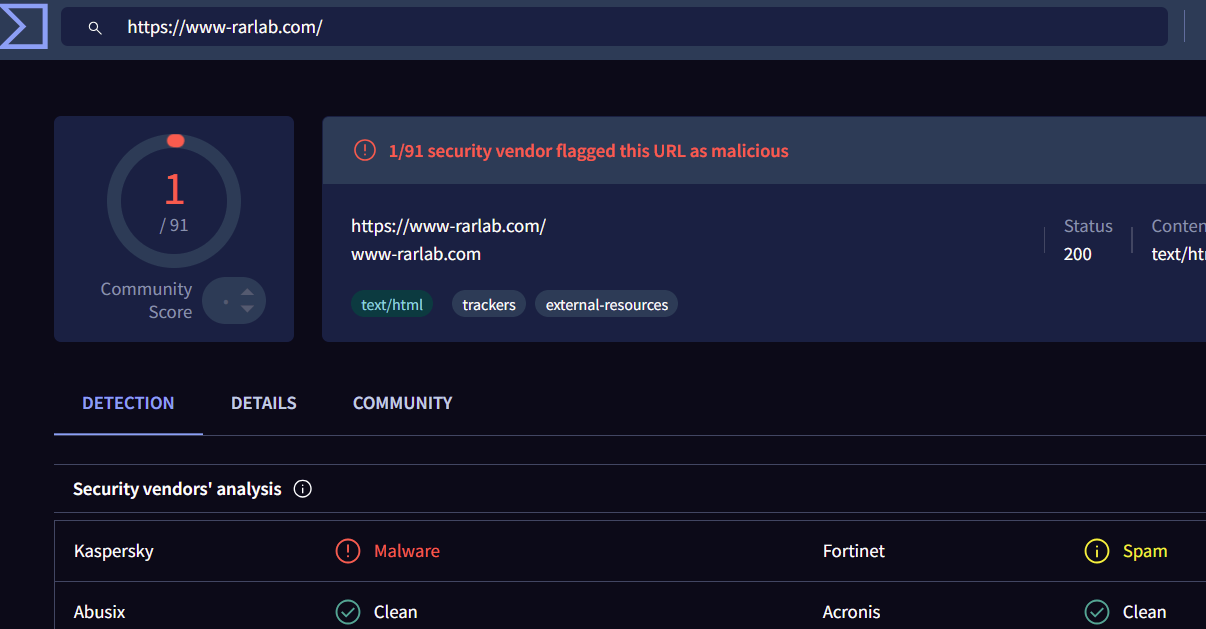Click info icon beside Security vendors' analysis

point(303,489)
